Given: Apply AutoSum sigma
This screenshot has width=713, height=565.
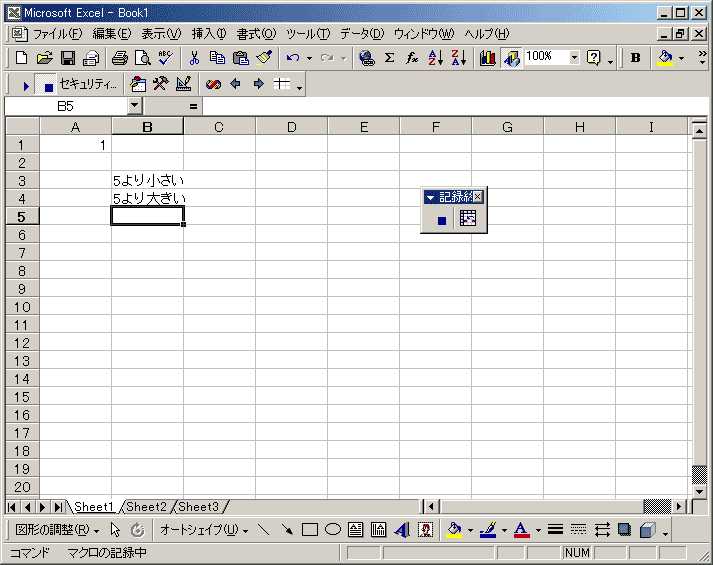Looking at the screenshot, I should (389, 58).
